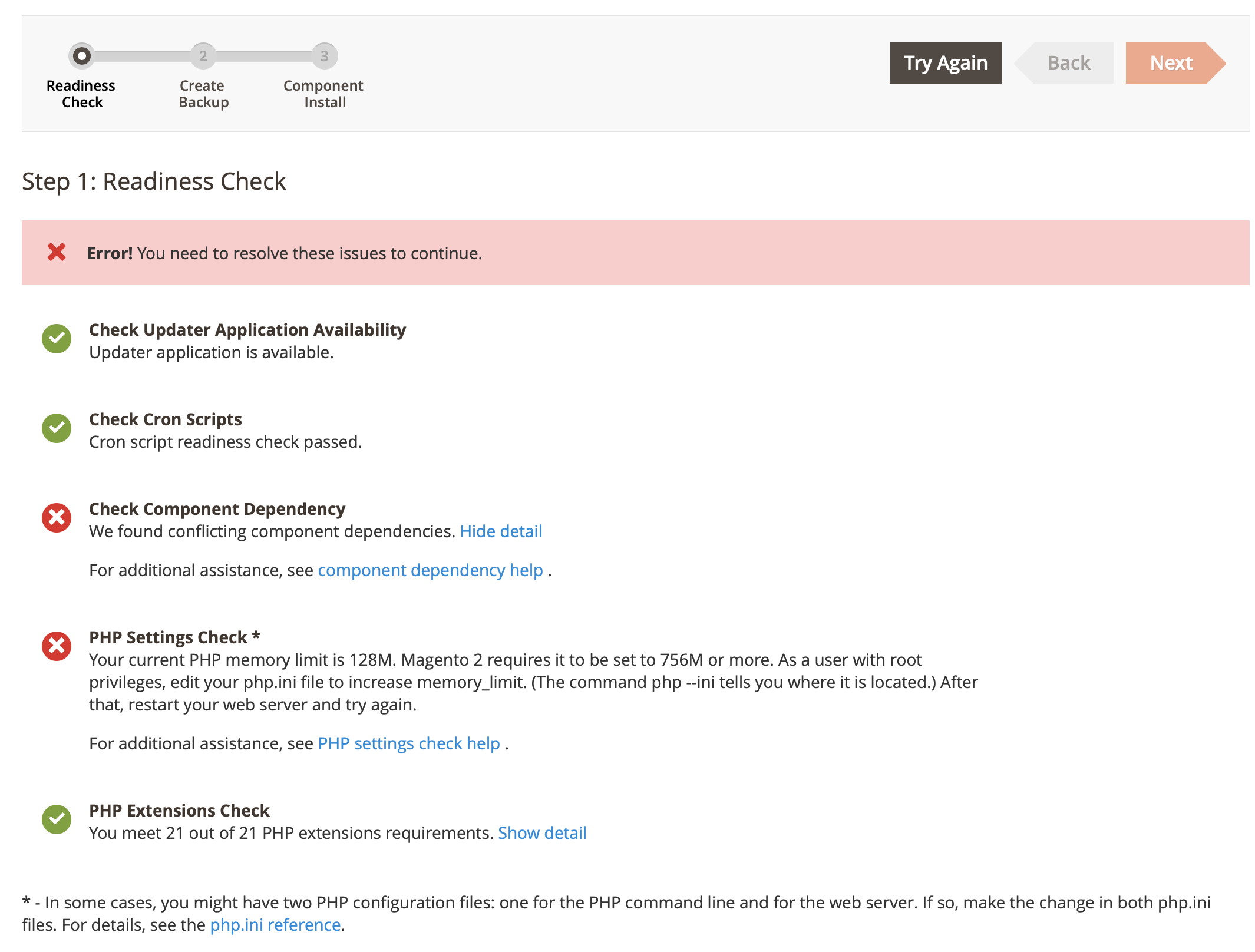The height and width of the screenshot is (952, 1255).
Task: Click the step 2 circle for Create Backup
Action: click(x=203, y=57)
